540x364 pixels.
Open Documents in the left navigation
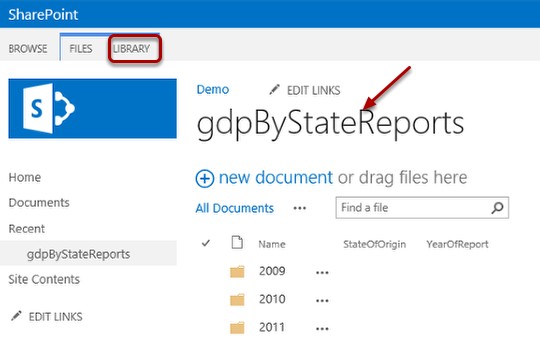click(x=39, y=202)
